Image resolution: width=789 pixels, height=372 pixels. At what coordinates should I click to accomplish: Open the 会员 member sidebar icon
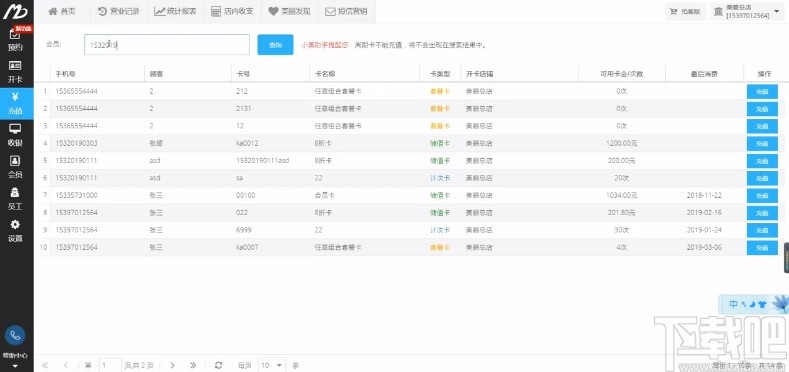tap(15, 167)
